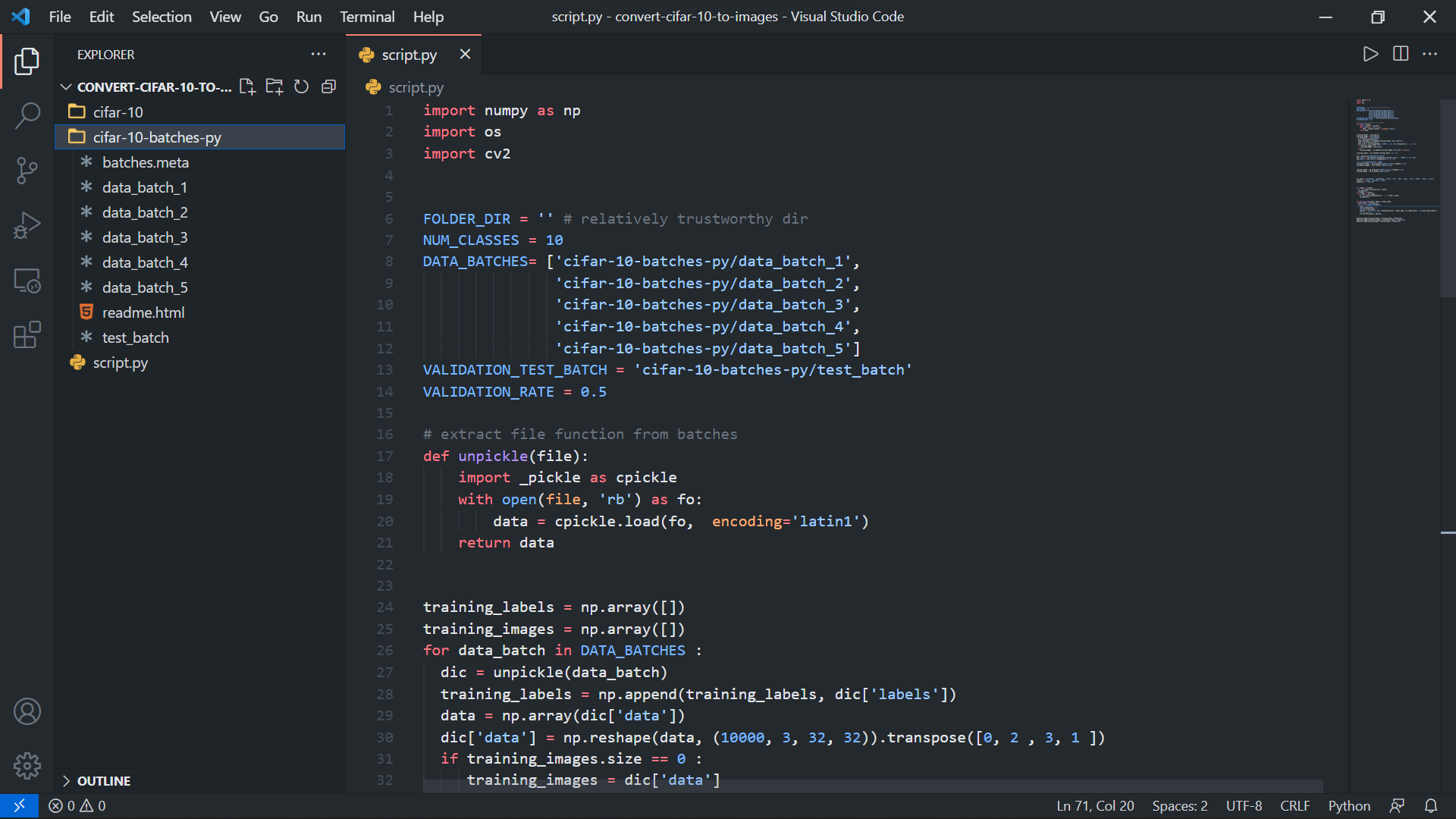This screenshot has height=819, width=1456.
Task: Expand the cifar-10 folder
Action: [x=118, y=112]
